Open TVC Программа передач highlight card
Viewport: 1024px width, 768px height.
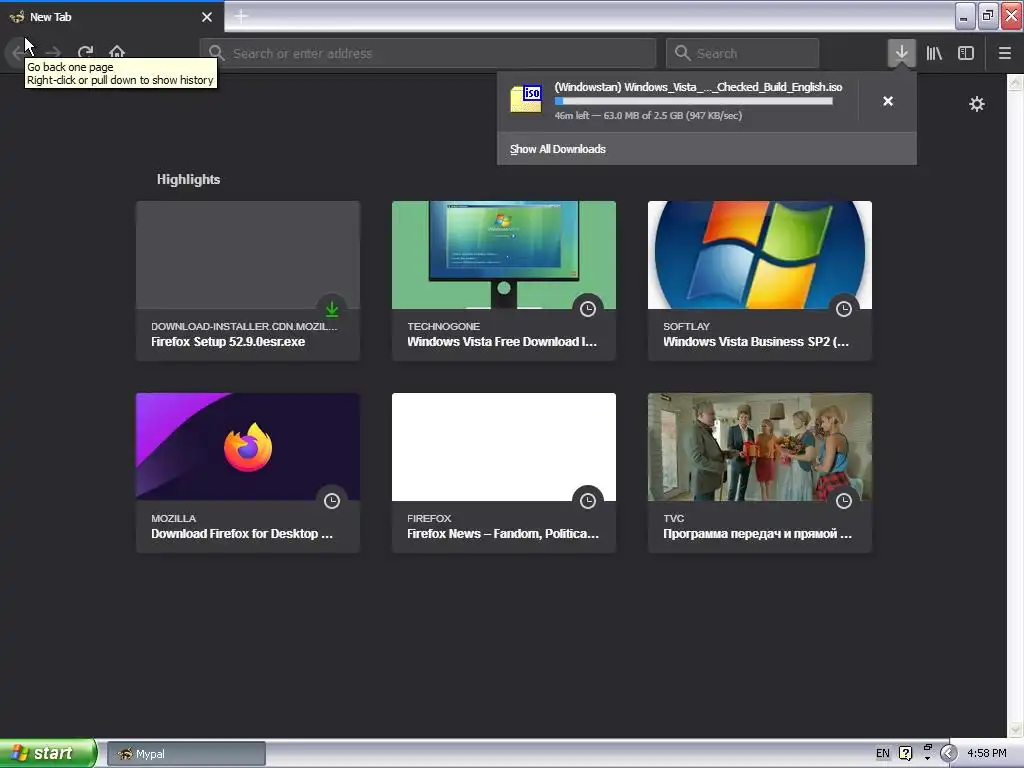point(760,473)
